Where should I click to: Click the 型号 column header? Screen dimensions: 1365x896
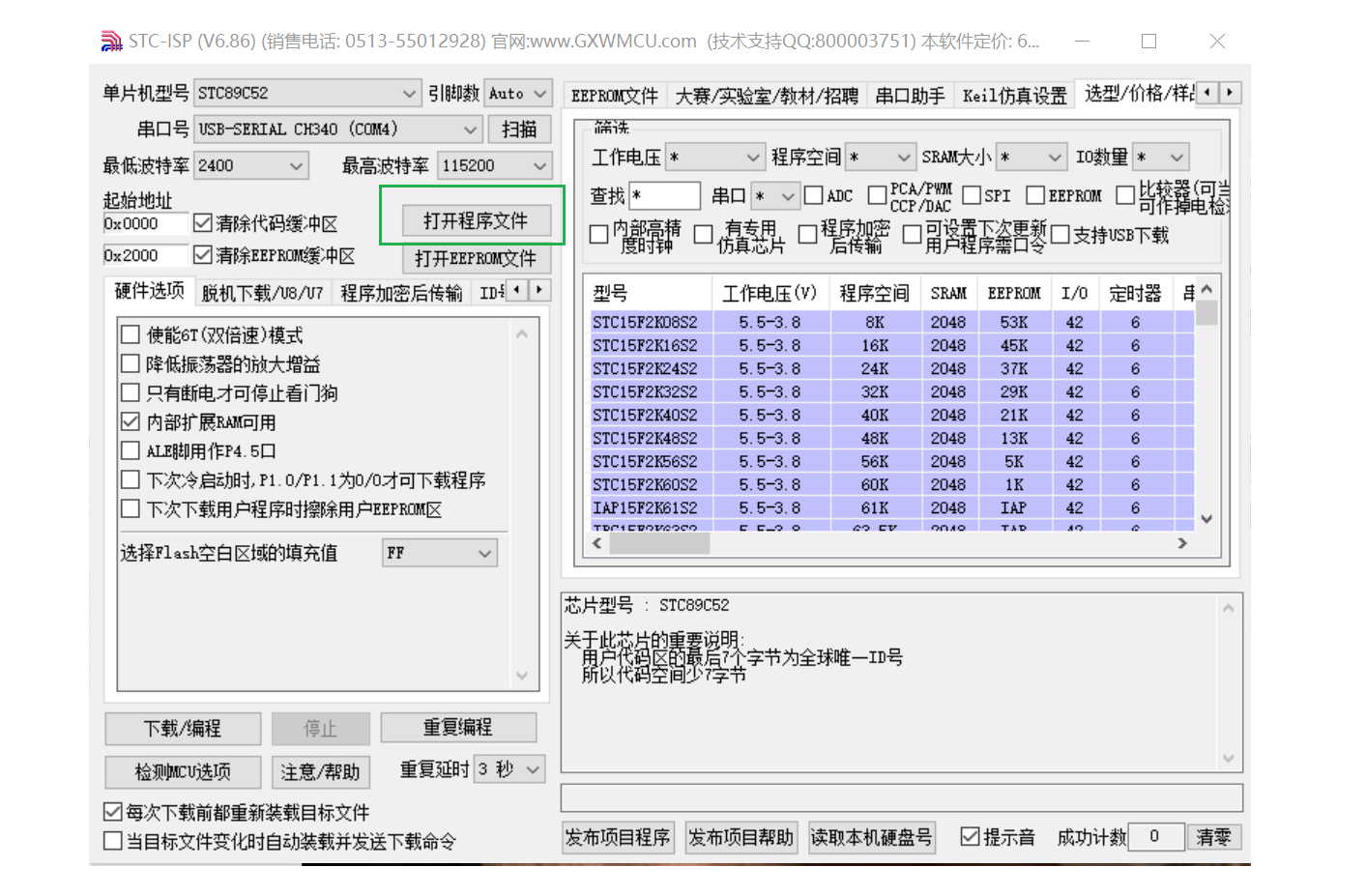click(649, 293)
